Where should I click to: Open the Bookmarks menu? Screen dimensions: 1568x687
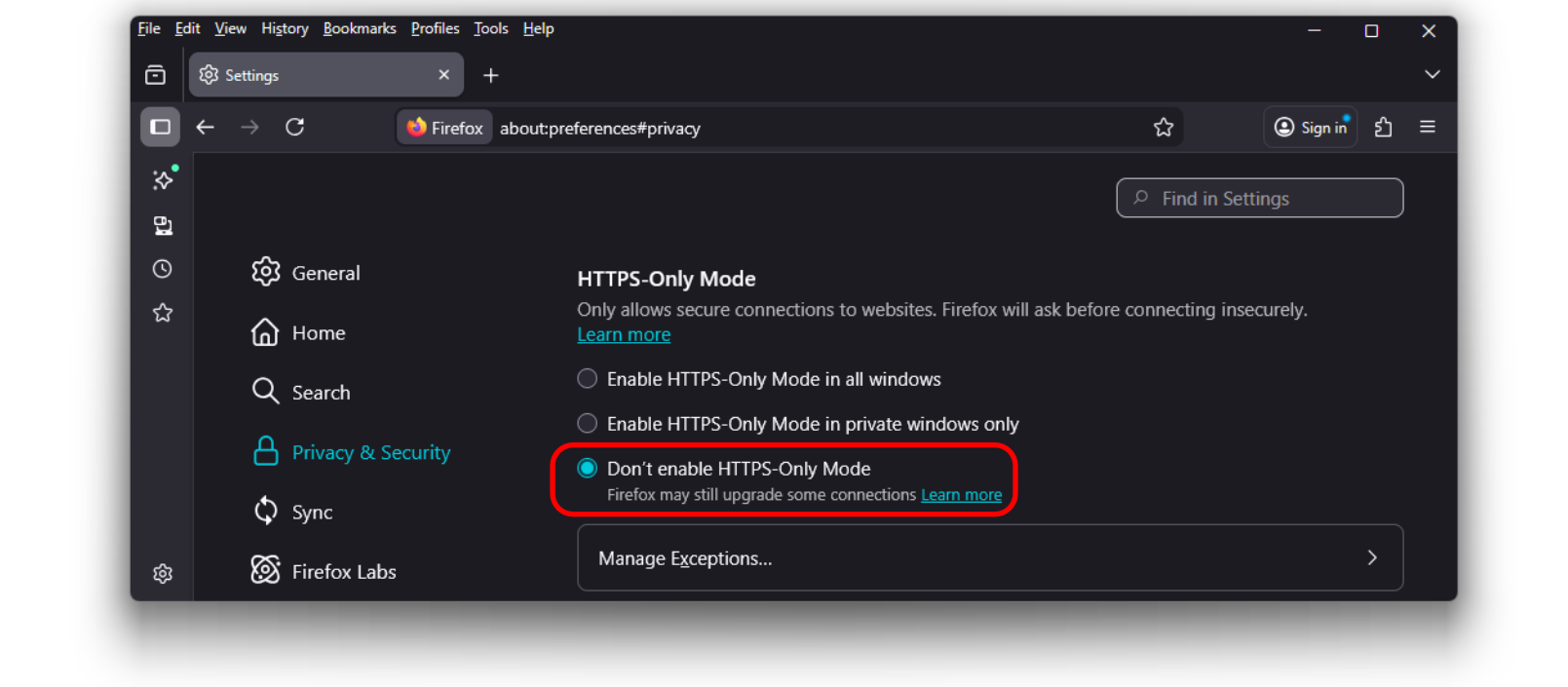pos(359,28)
